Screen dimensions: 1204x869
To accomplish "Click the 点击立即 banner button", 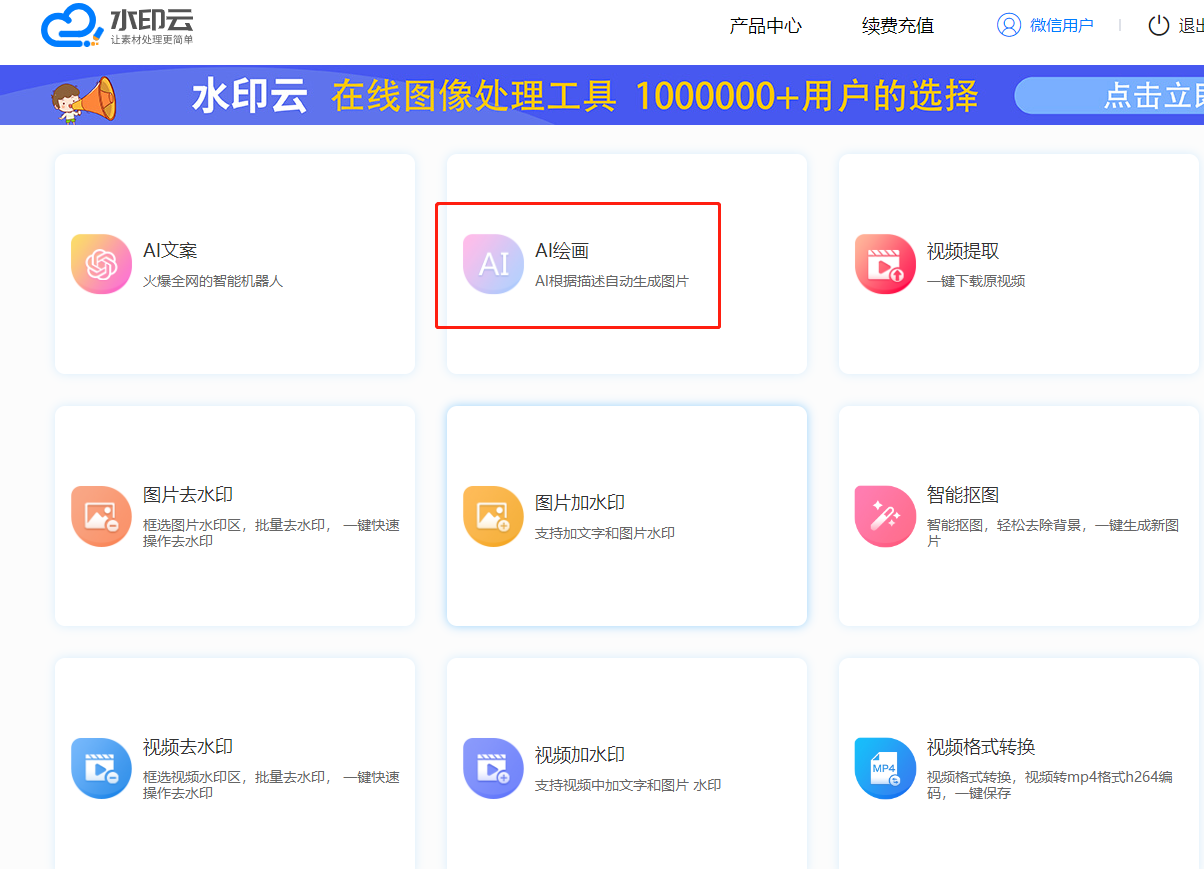I will (x=1109, y=96).
